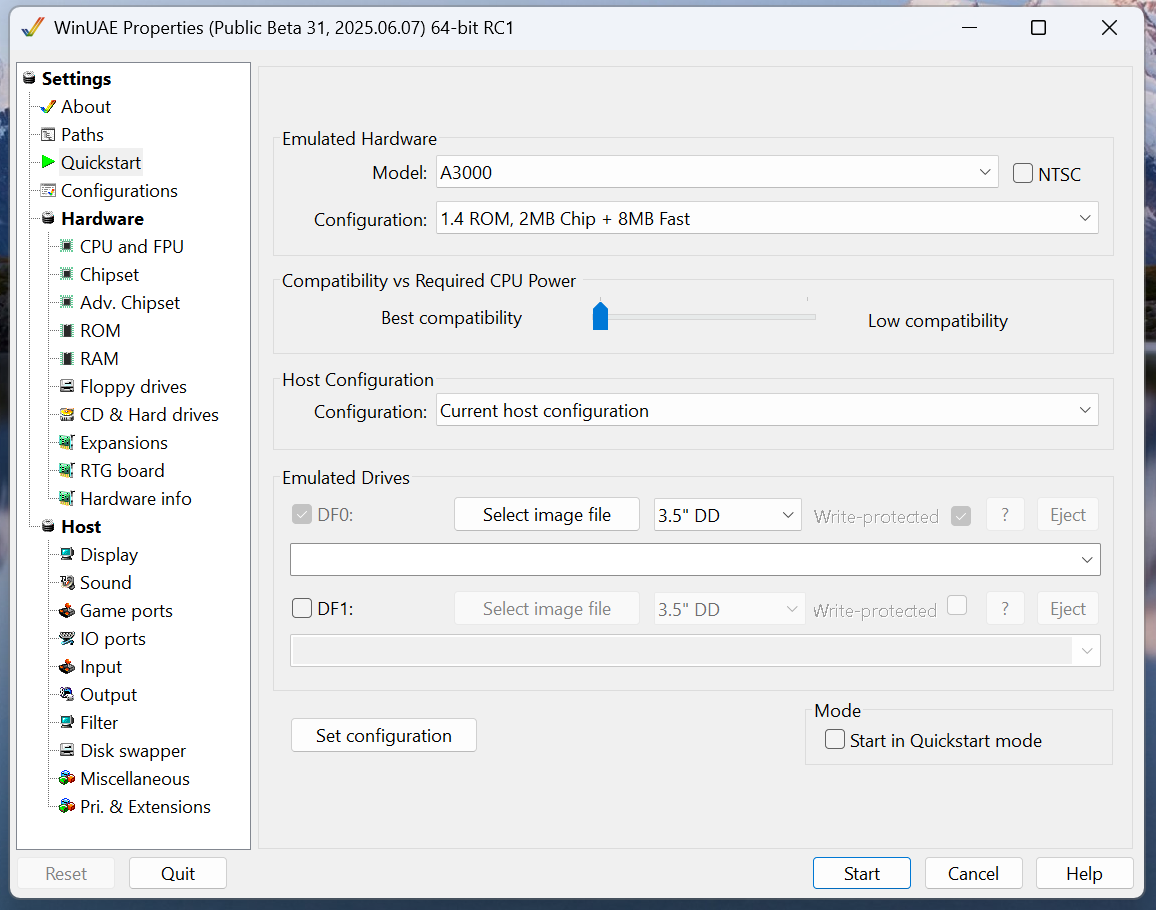The image size is (1156, 910).
Task: Click the Chipset chip icon
Action: (x=66, y=274)
